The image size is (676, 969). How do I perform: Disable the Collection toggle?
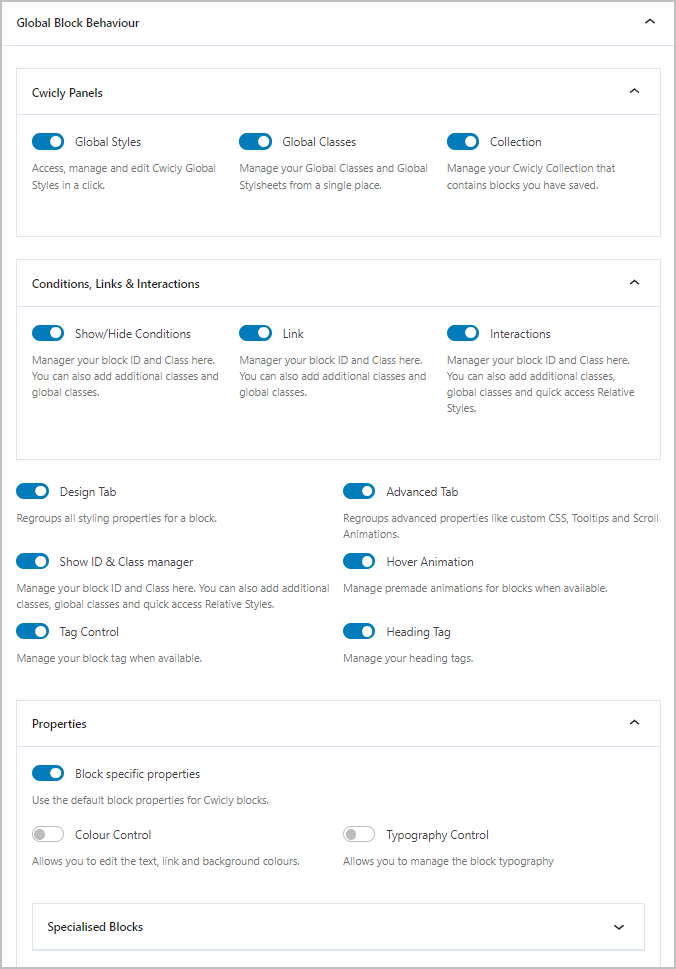click(463, 142)
